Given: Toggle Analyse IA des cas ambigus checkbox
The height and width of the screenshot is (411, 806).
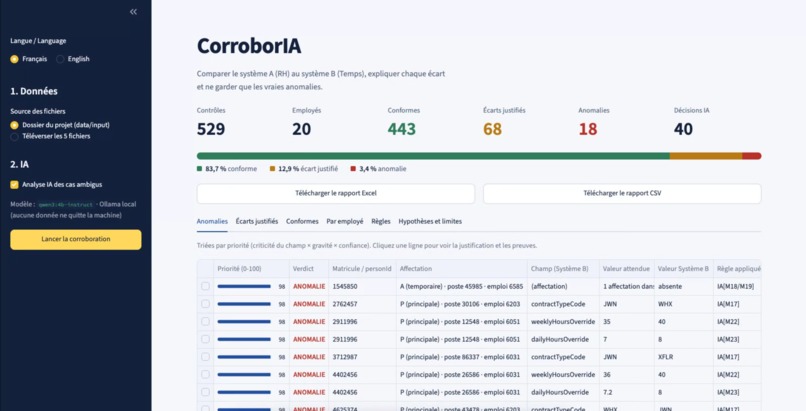Looking at the screenshot, I should [x=14, y=184].
